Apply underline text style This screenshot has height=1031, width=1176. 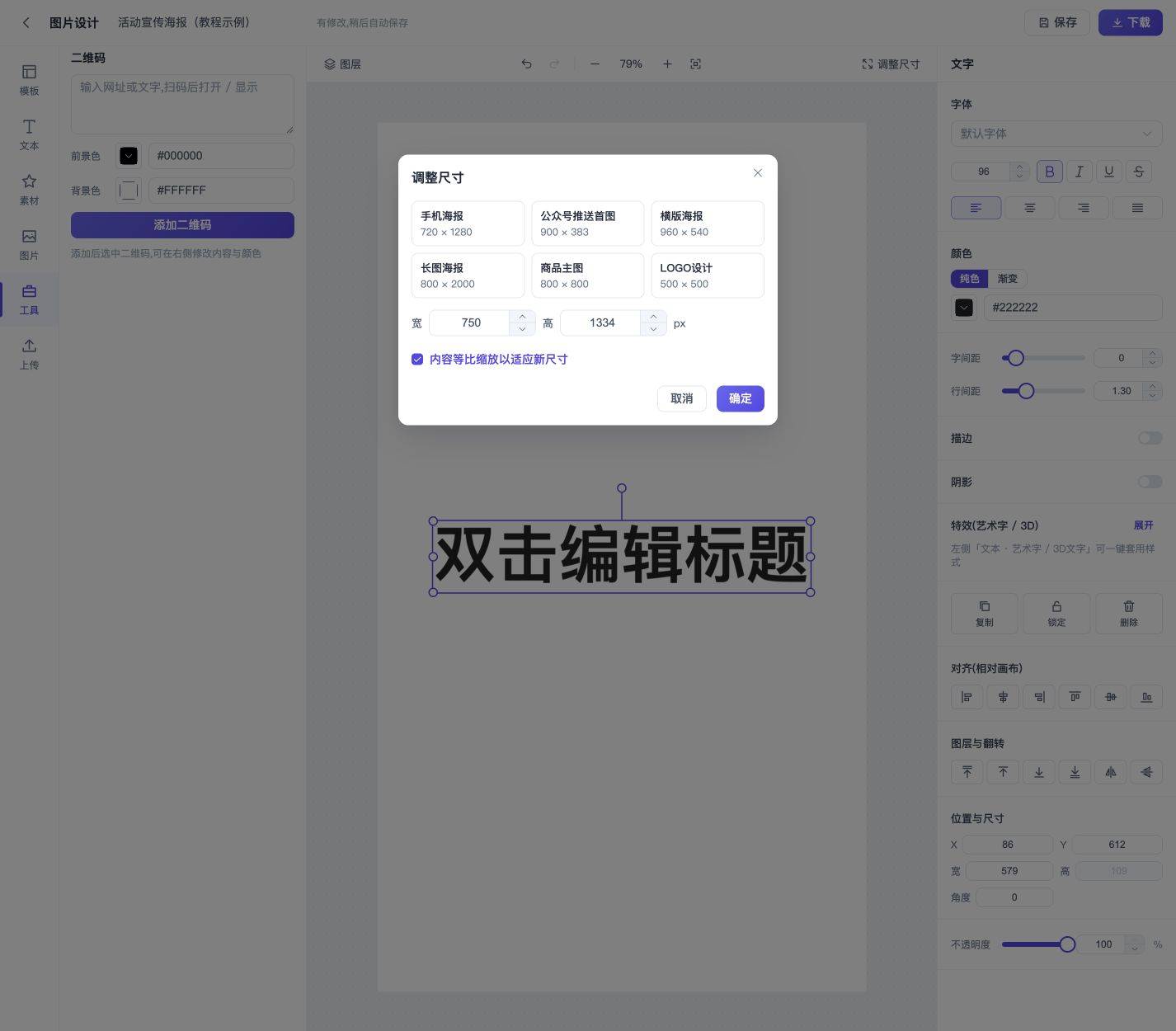(x=1108, y=172)
